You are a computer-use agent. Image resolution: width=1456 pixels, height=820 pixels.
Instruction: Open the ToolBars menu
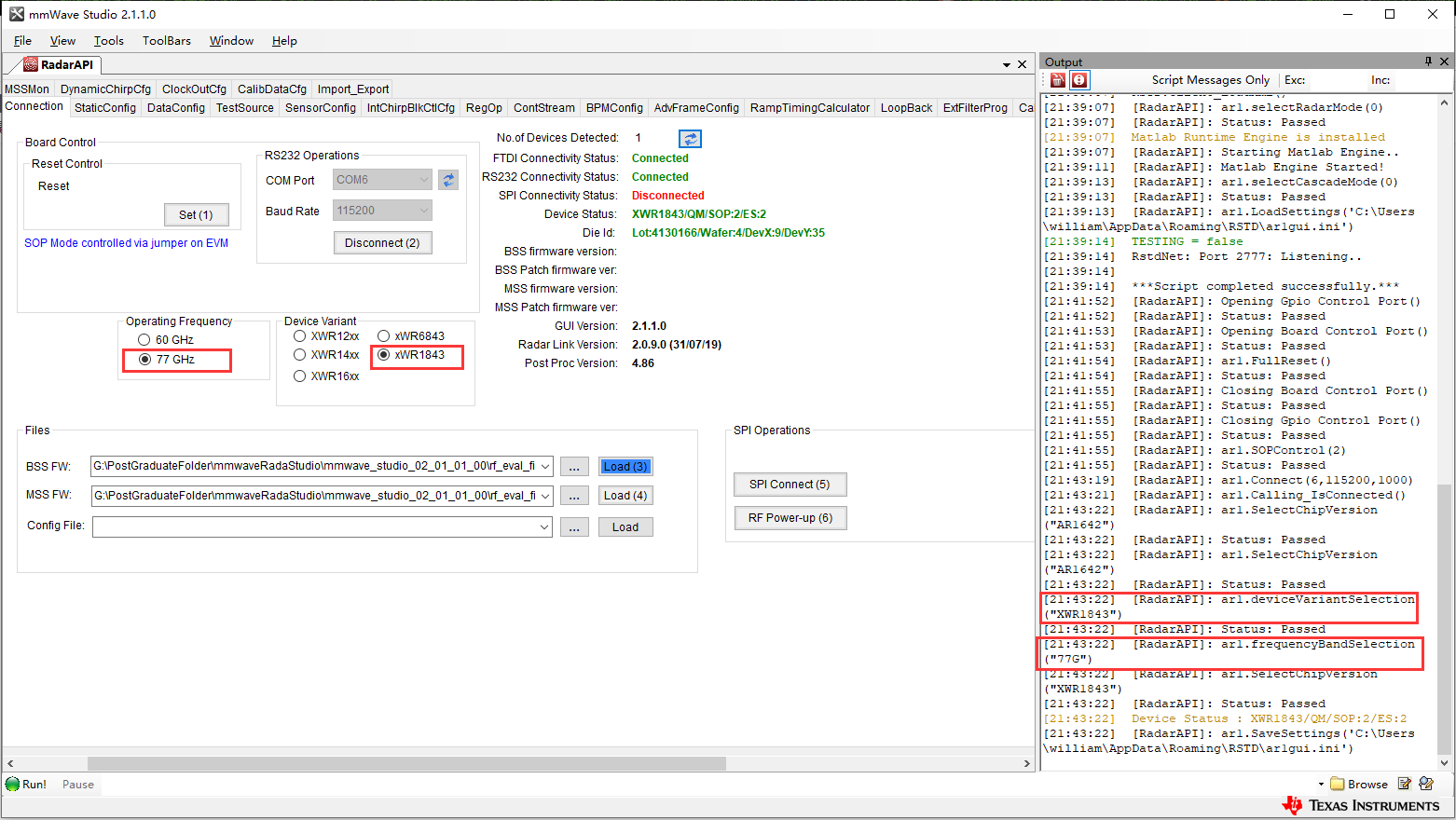[x=166, y=41]
